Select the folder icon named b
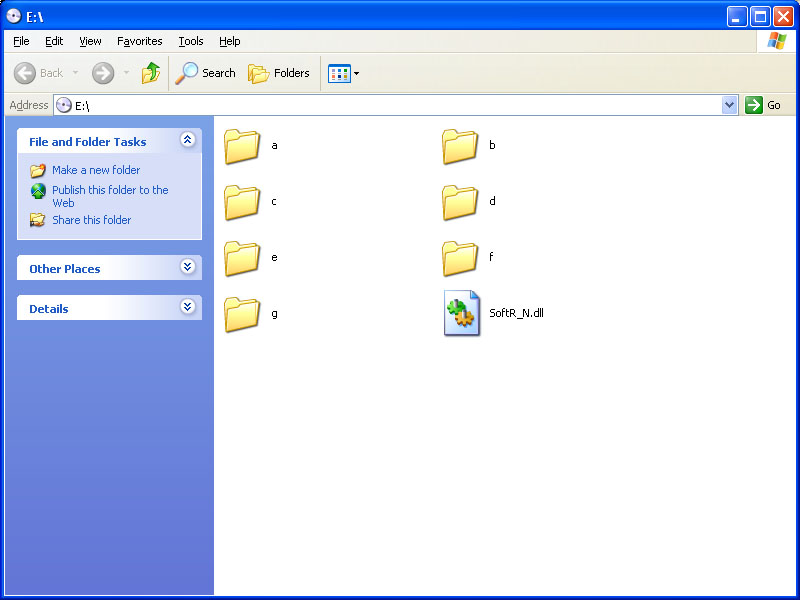This screenshot has height=600, width=800. (x=460, y=146)
